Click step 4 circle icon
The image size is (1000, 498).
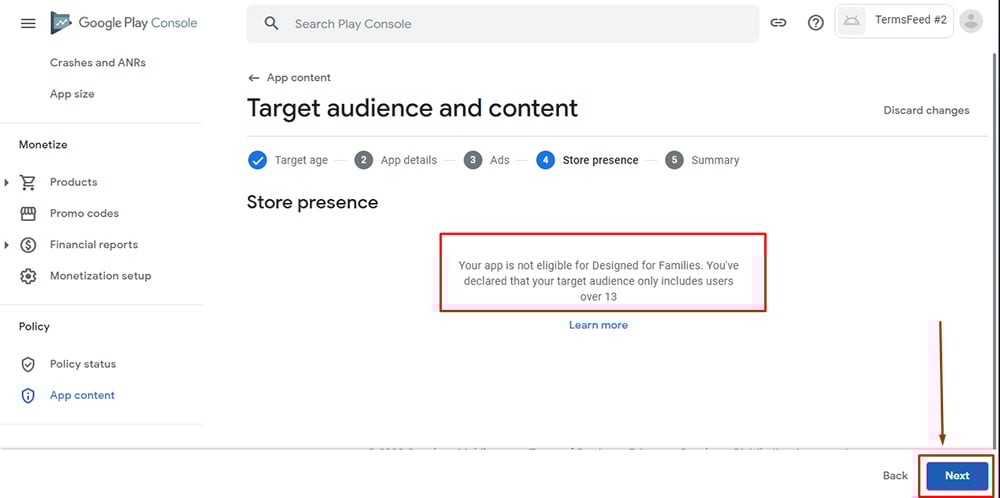pyautogui.click(x=545, y=160)
